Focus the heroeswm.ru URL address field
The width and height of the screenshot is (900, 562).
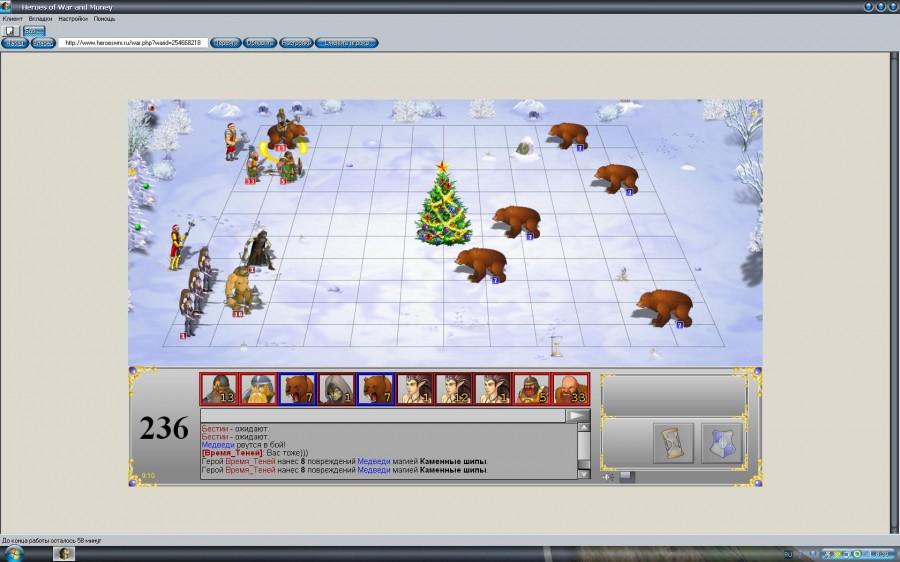[x=133, y=43]
